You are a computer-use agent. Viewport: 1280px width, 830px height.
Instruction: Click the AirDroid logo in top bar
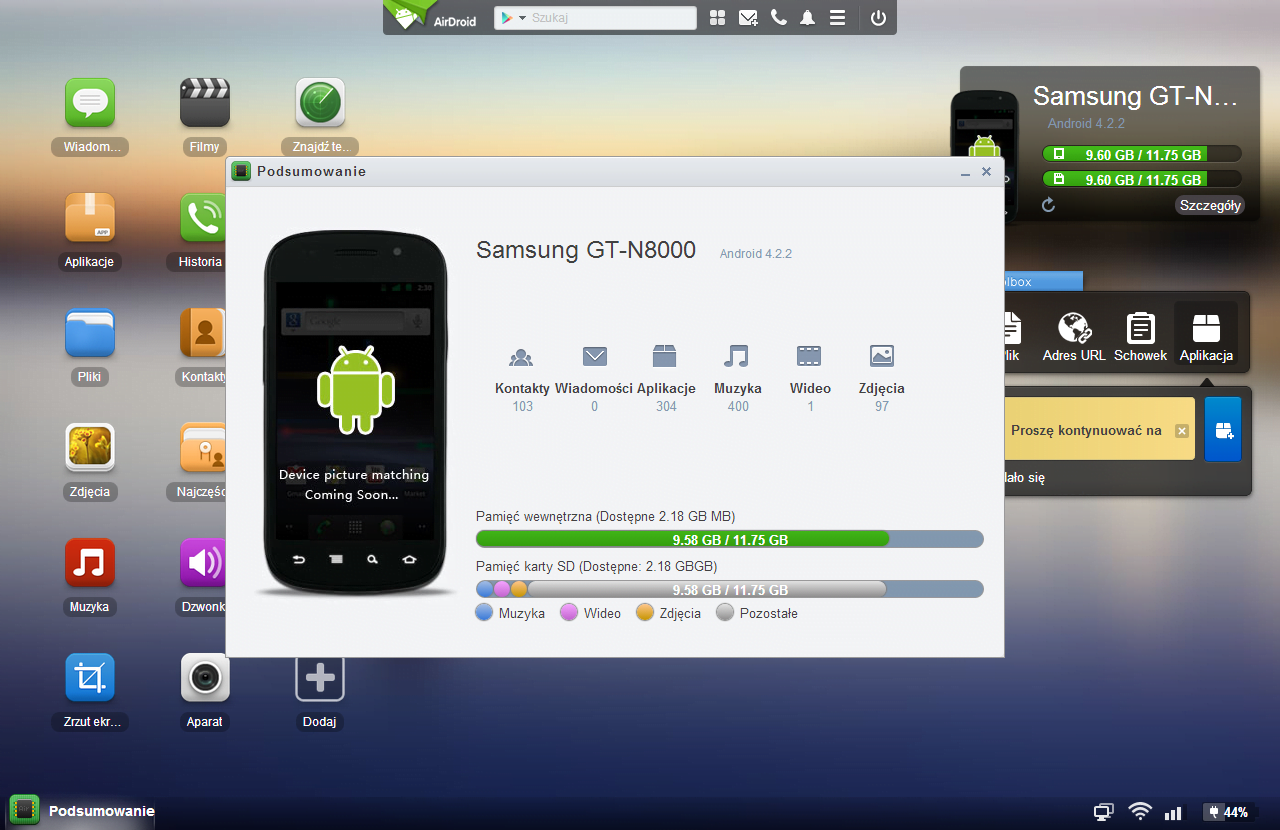click(433, 16)
